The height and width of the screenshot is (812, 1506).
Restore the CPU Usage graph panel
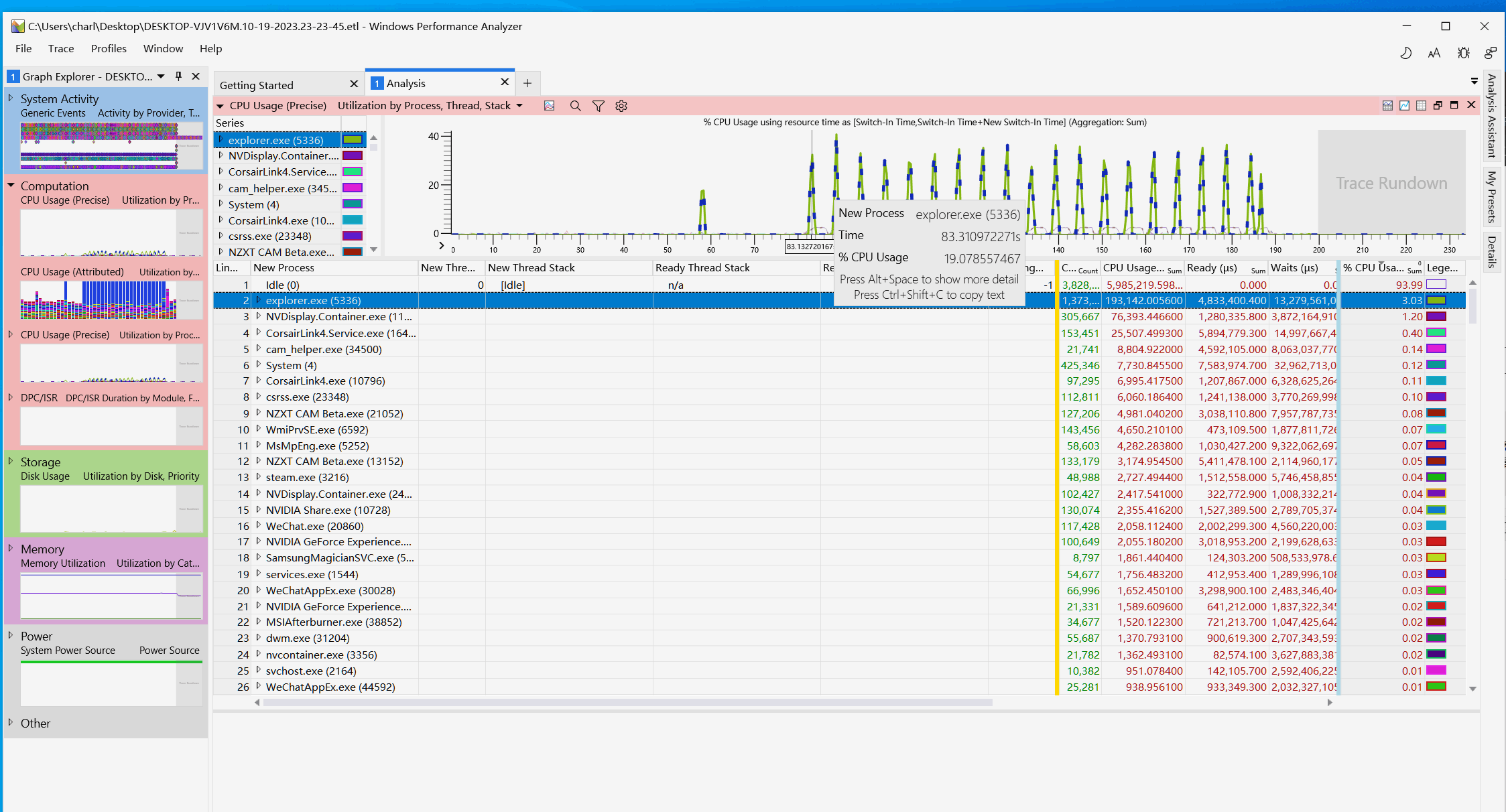(1438, 105)
